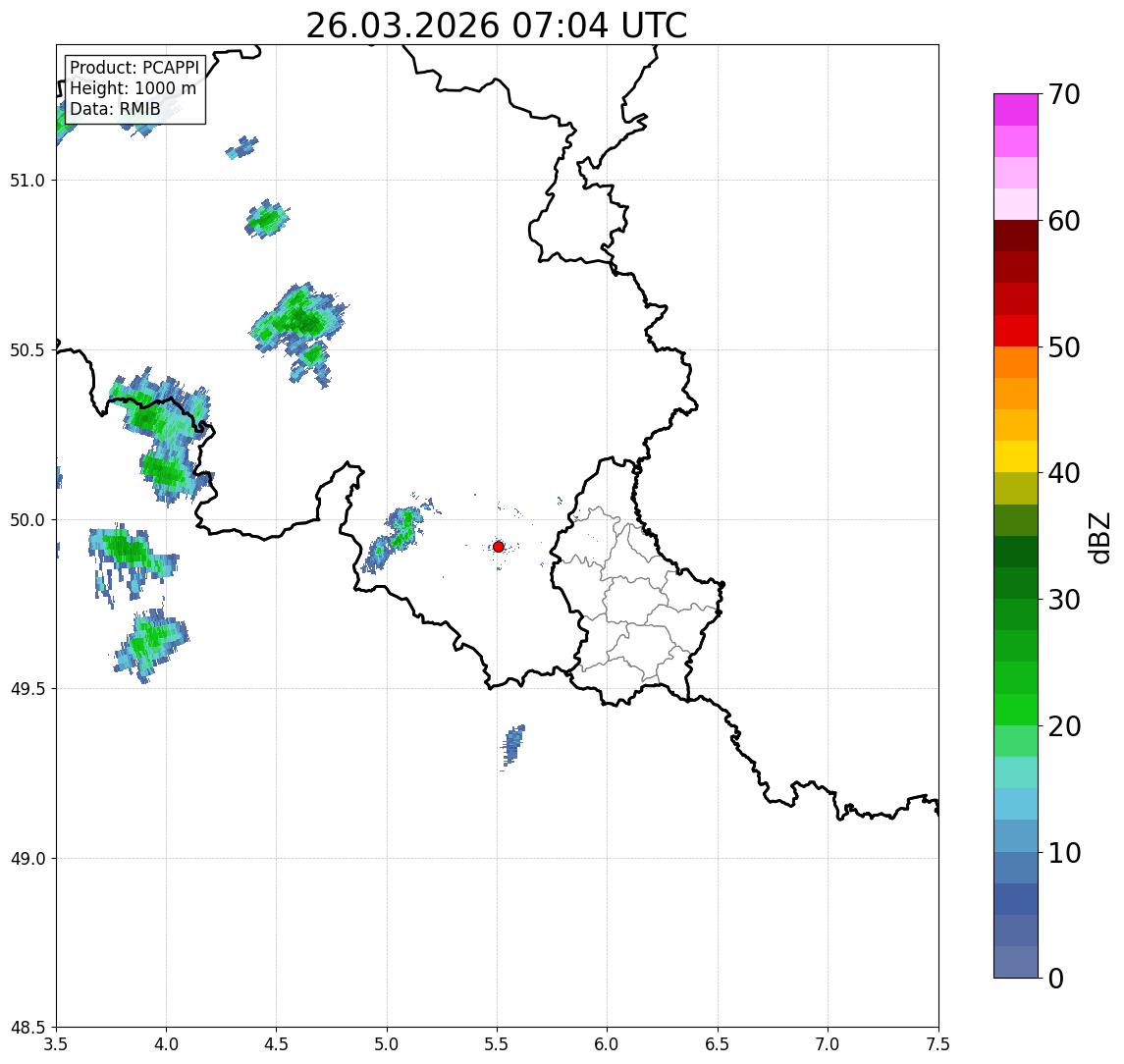
Task: Click colorbar tick label 40
Action: 1064,473
